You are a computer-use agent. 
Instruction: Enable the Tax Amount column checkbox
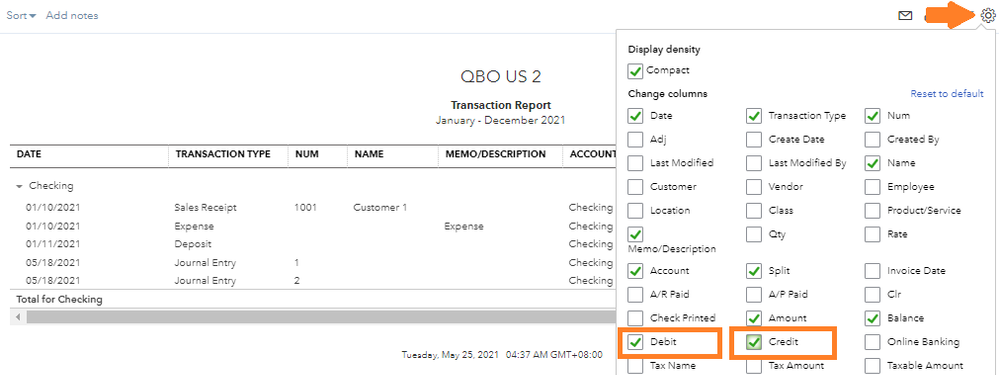pos(754,366)
